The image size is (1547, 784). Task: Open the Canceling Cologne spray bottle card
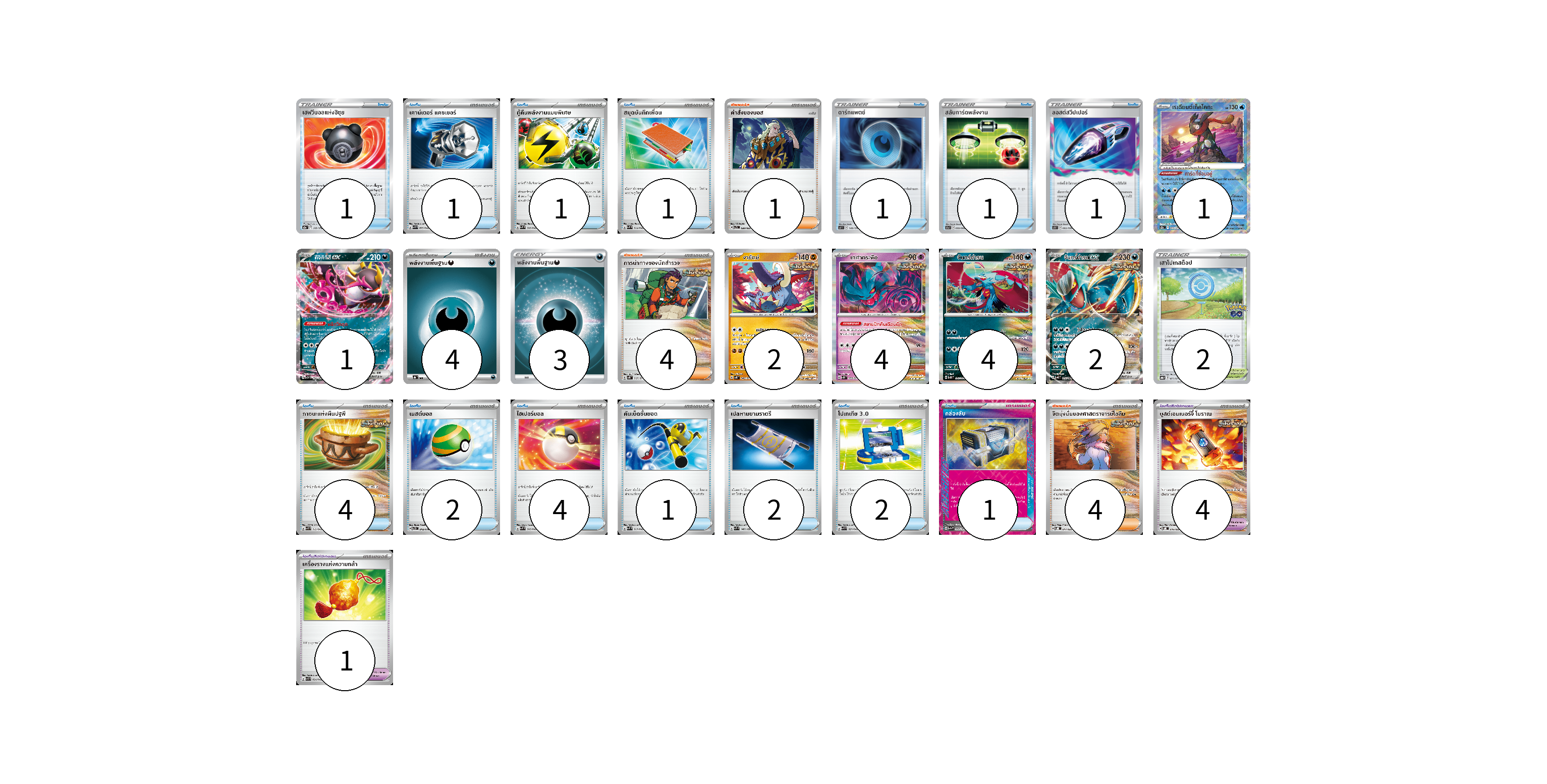pyautogui.click(x=451, y=165)
